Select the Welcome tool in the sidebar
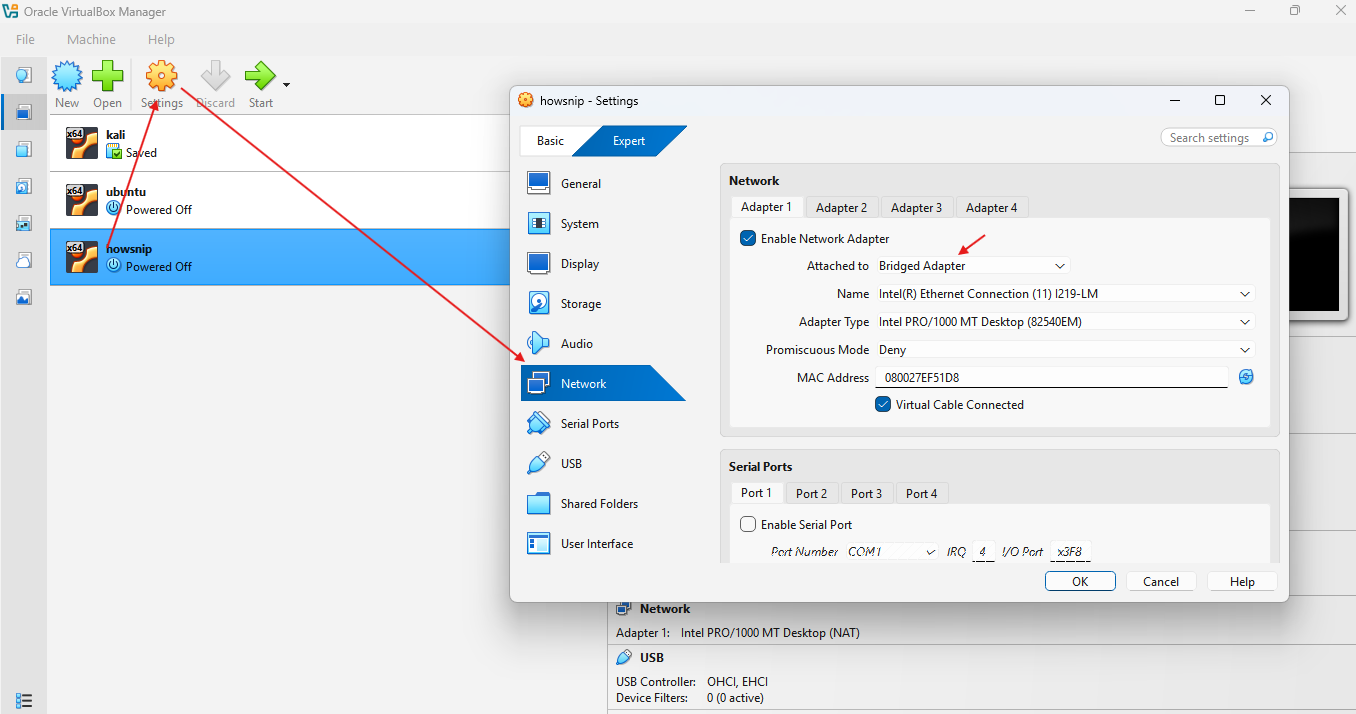The image size is (1356, 714). pyautogui.click(x=24, y=75)
